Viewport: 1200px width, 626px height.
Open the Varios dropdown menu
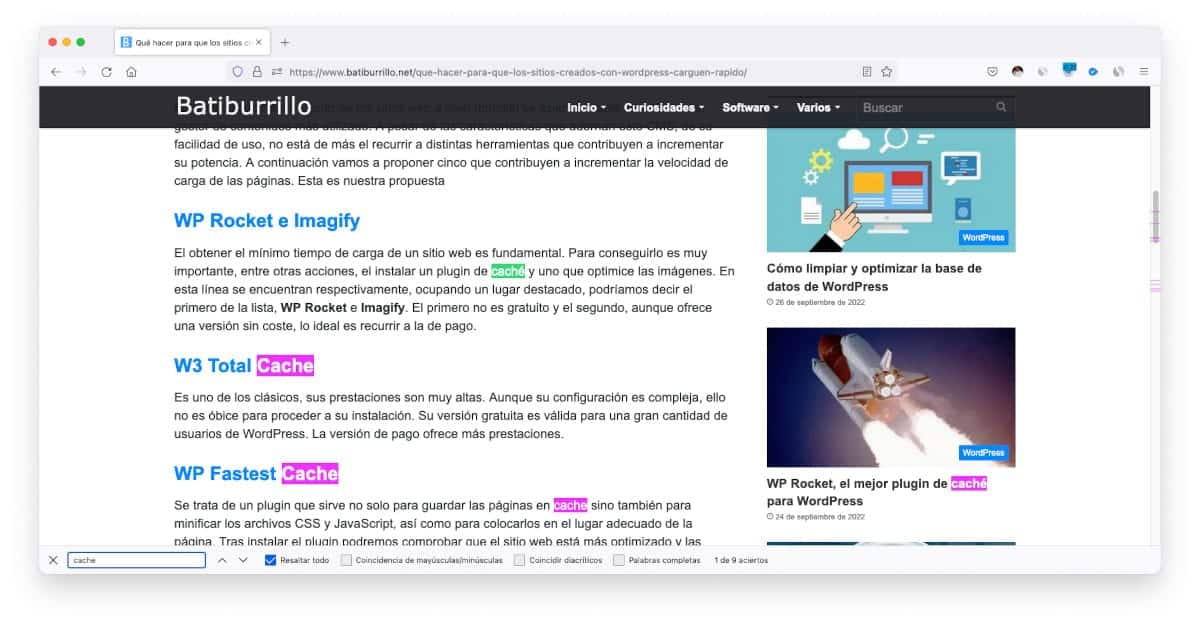pyautogui.click(x=818, y=107)
